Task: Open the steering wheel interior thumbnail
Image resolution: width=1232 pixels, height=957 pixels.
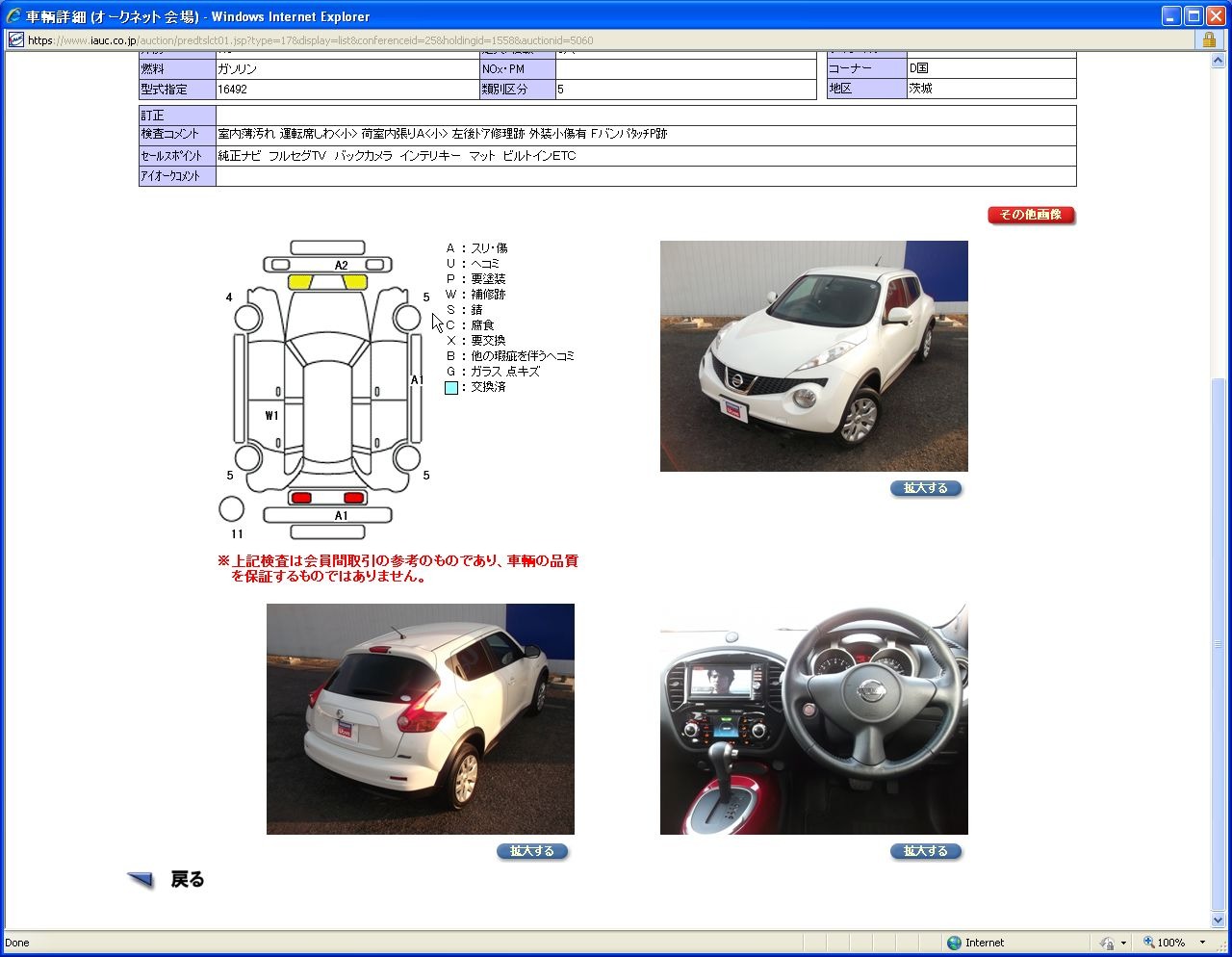Action: tap(813, 718)
